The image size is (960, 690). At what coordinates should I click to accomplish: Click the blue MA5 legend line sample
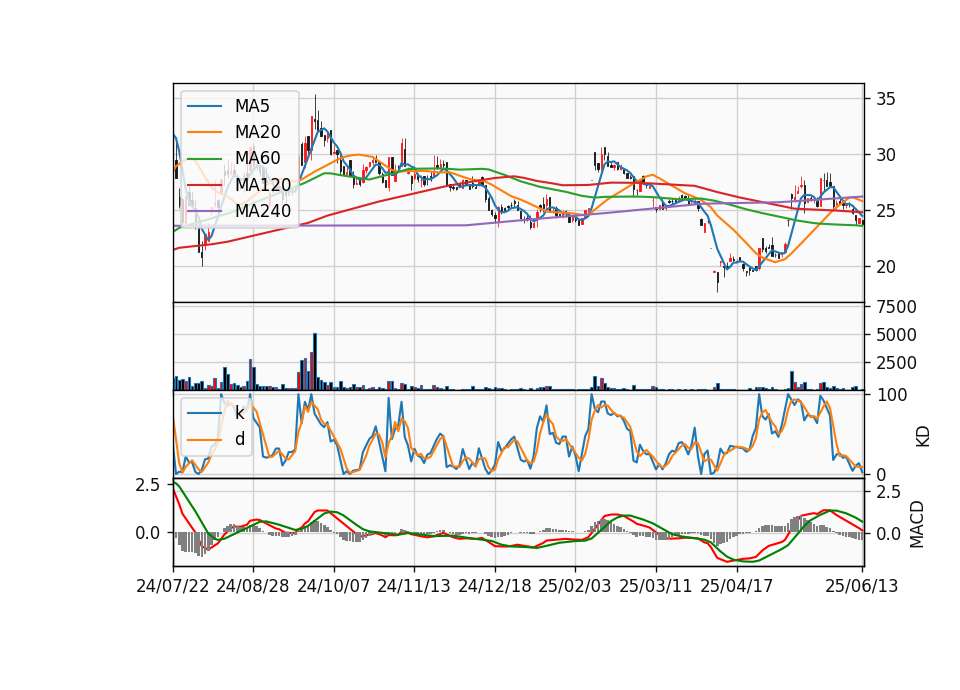pyautogui.click(x=204, y=106)
